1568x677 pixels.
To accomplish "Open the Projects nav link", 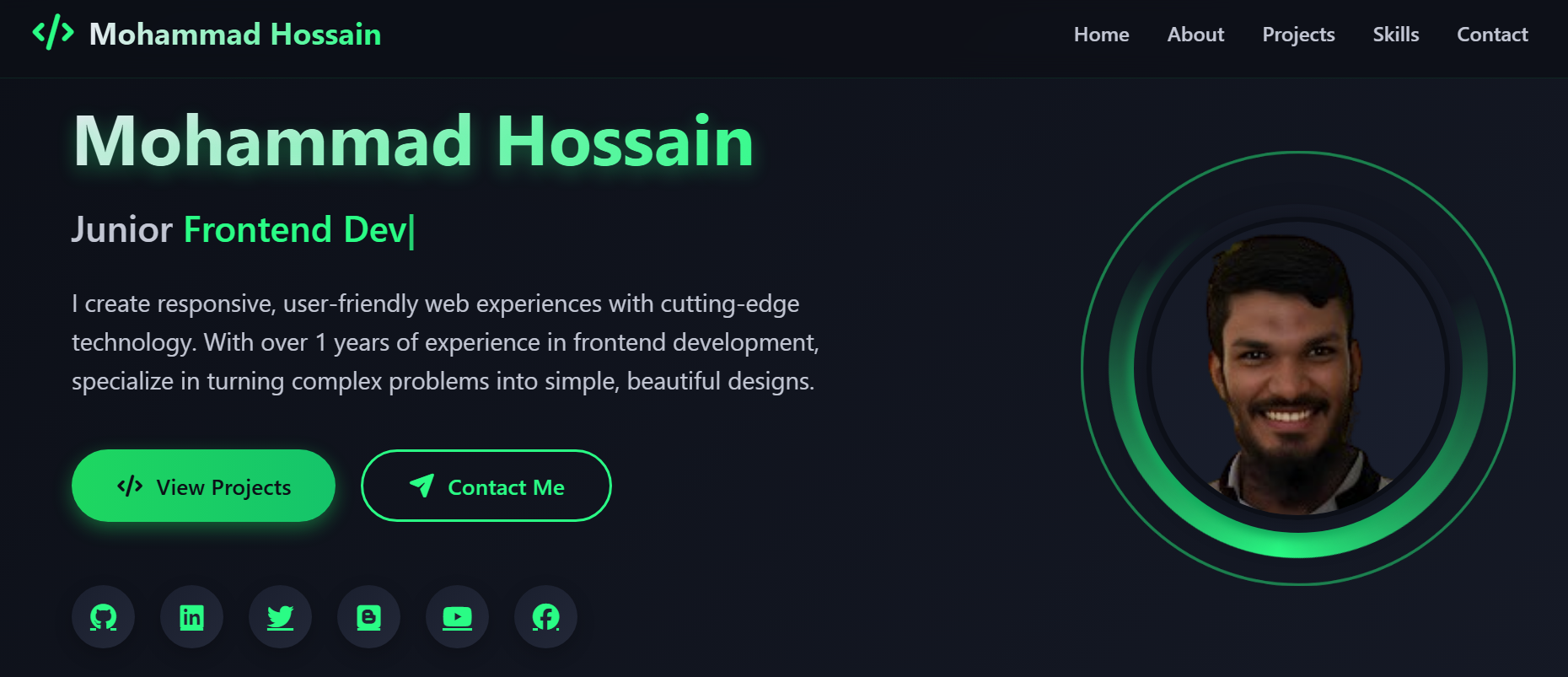I will coord(1298,35).
